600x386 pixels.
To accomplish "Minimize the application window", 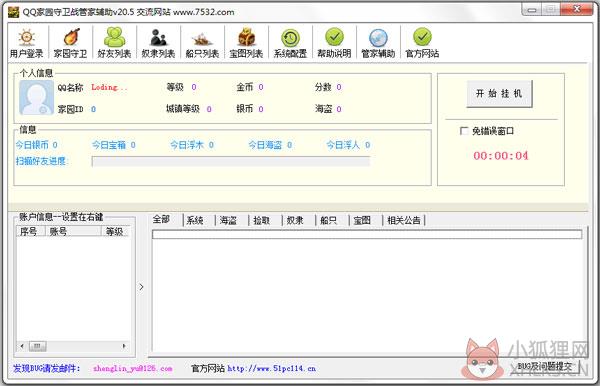I will (532, 10).
